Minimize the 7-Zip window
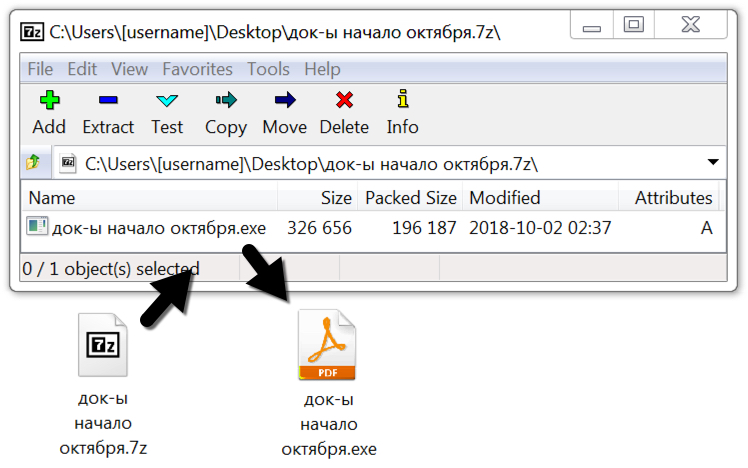 pyautogui.click(x=592, y=26)
